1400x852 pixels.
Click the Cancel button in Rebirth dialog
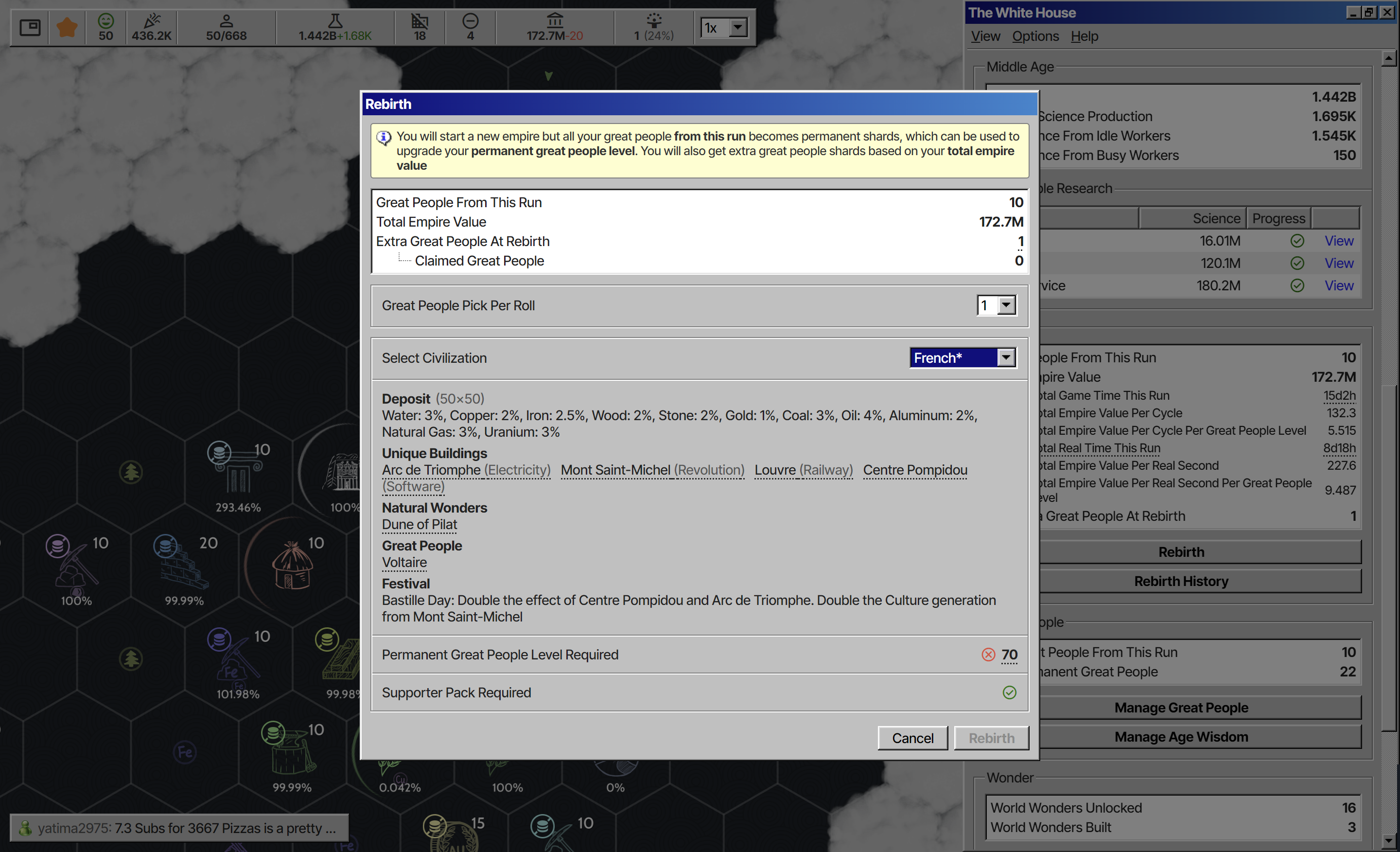tap(912, 738)
